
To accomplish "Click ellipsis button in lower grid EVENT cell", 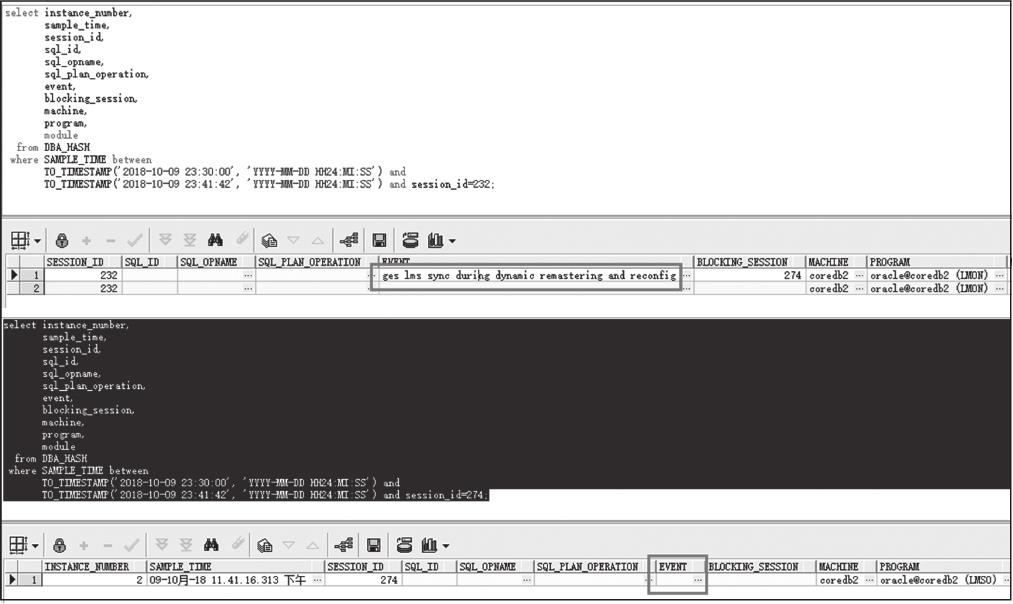I will [x=698, y=581].
